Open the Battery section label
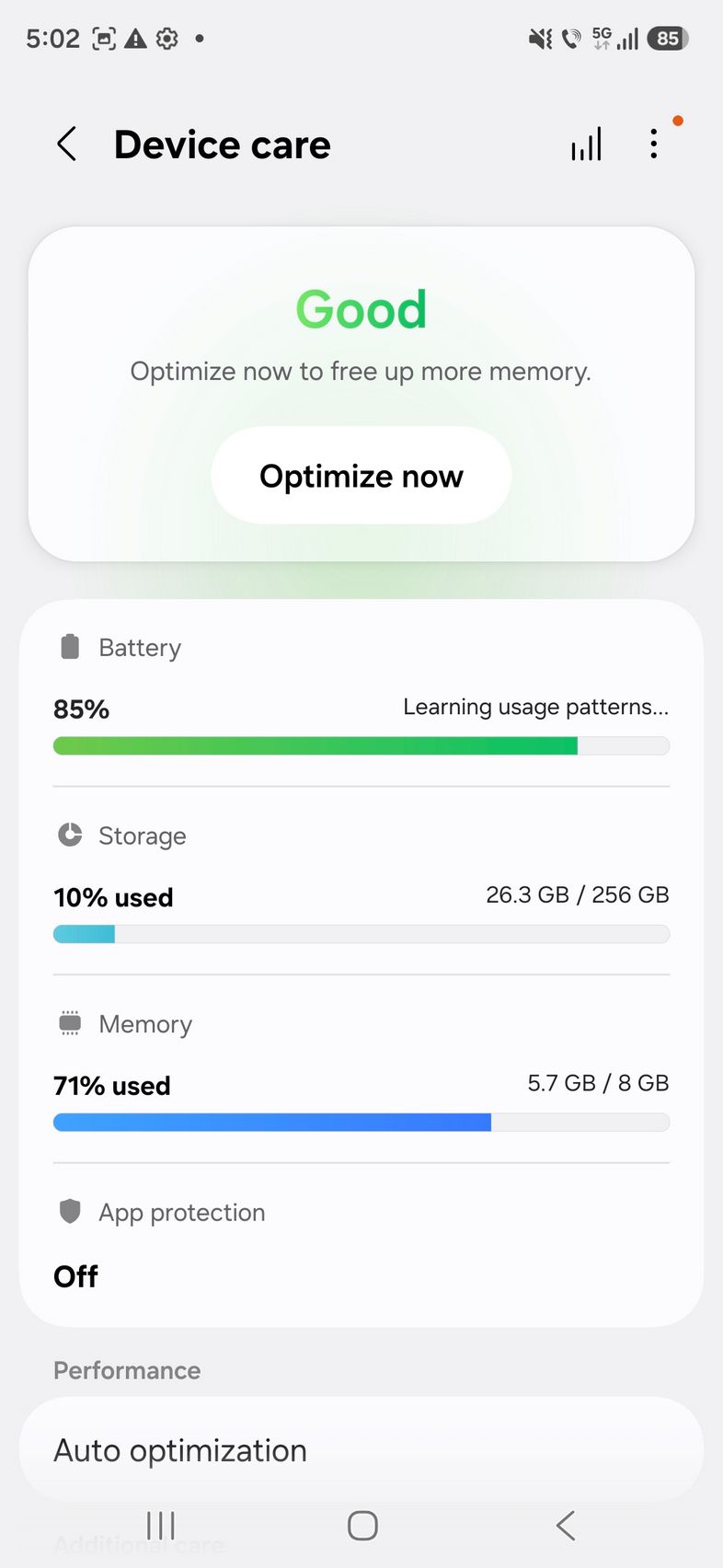 (140, 648)
